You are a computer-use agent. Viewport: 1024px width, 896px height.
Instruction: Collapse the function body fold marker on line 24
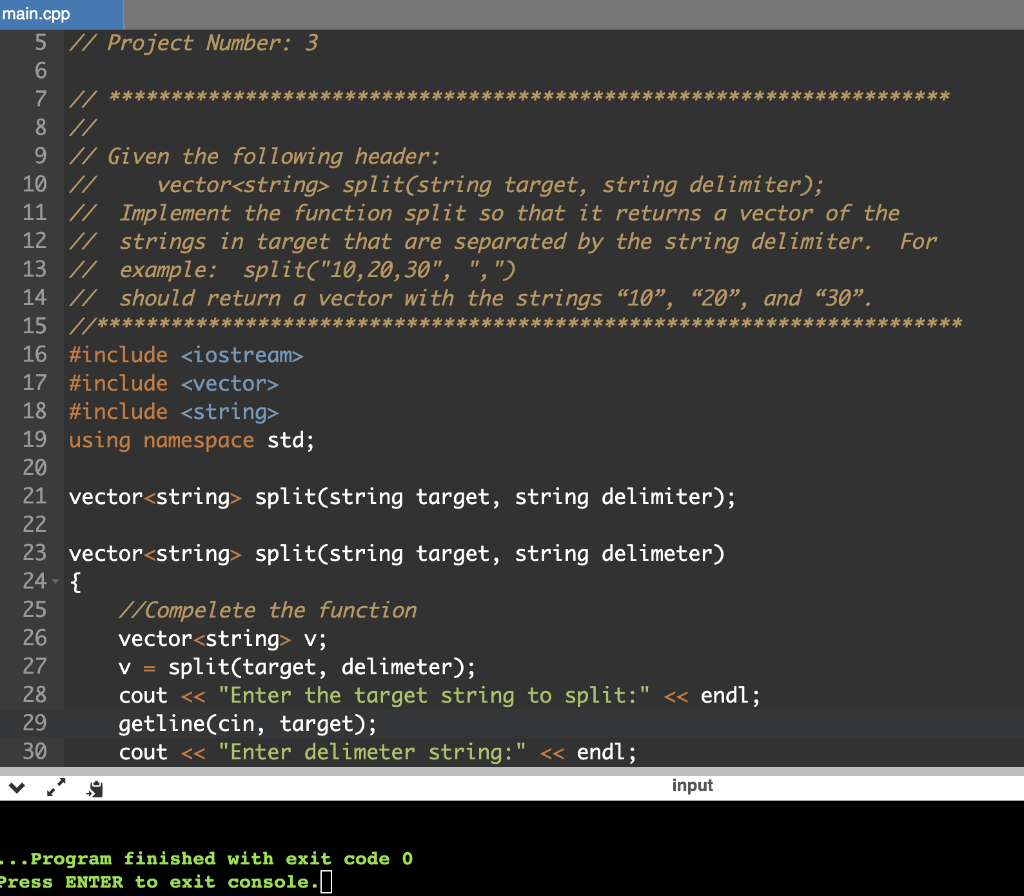[x=54, y=581]
